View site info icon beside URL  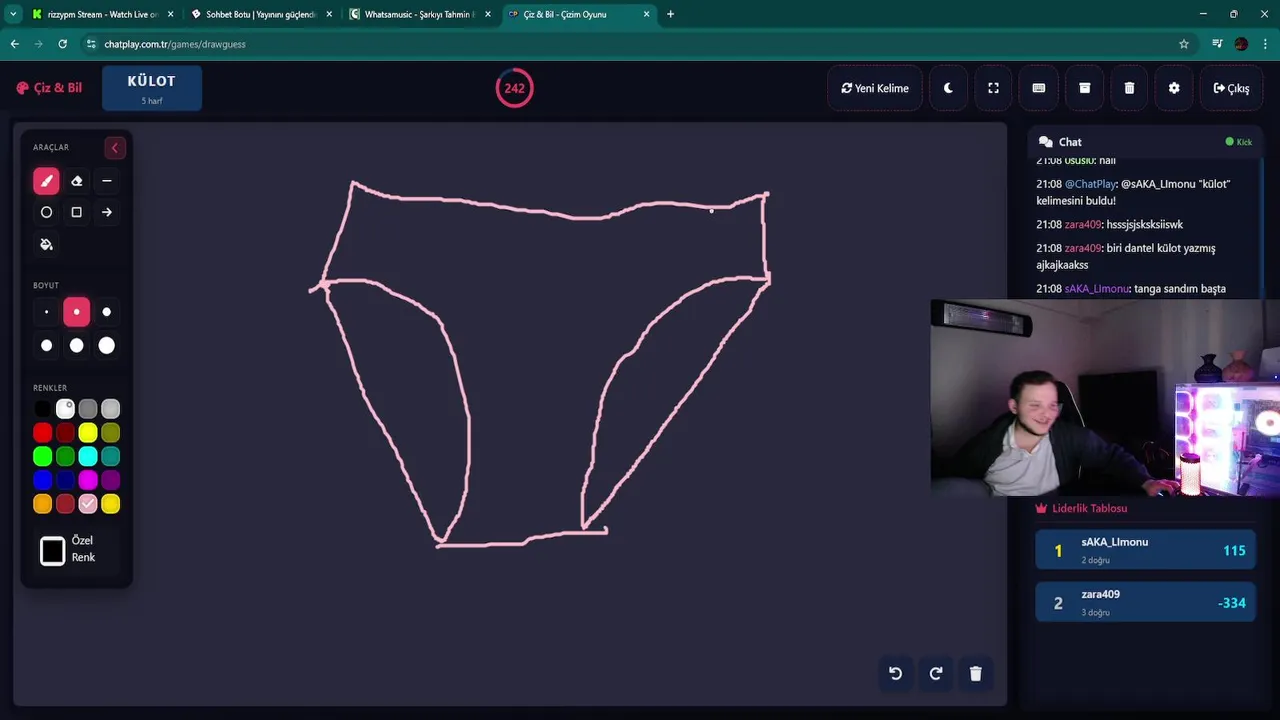tap(91, 44)
